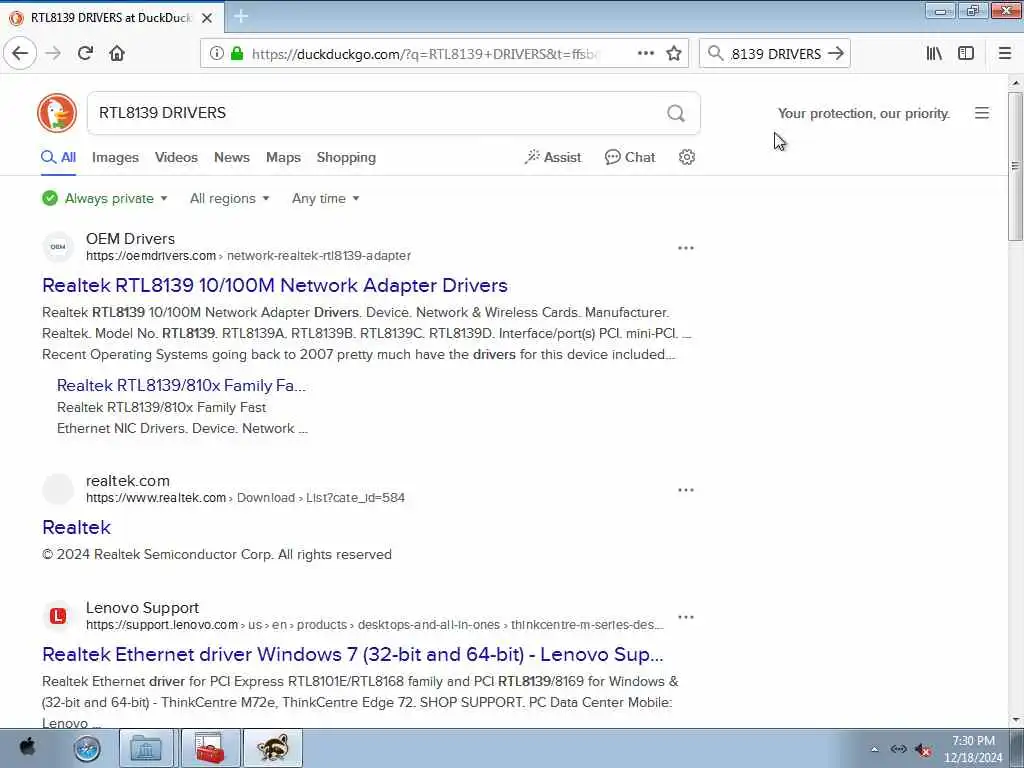Click the DuckDuckGo search magnifier button
Viewport: 1024px width, 768px height.
point(676,114)
